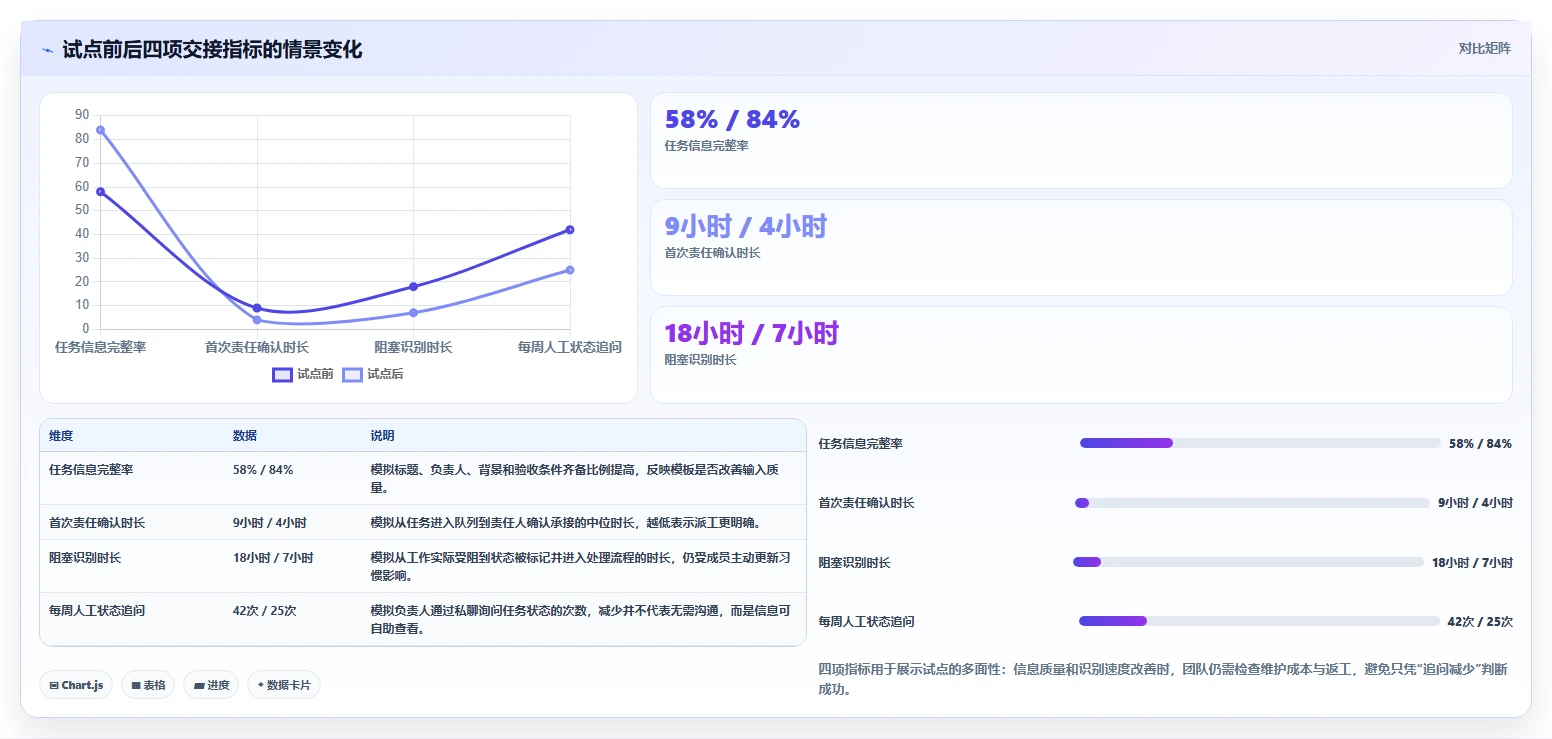
Task: Click the 维度 table column header
Action: coord(61,436)
